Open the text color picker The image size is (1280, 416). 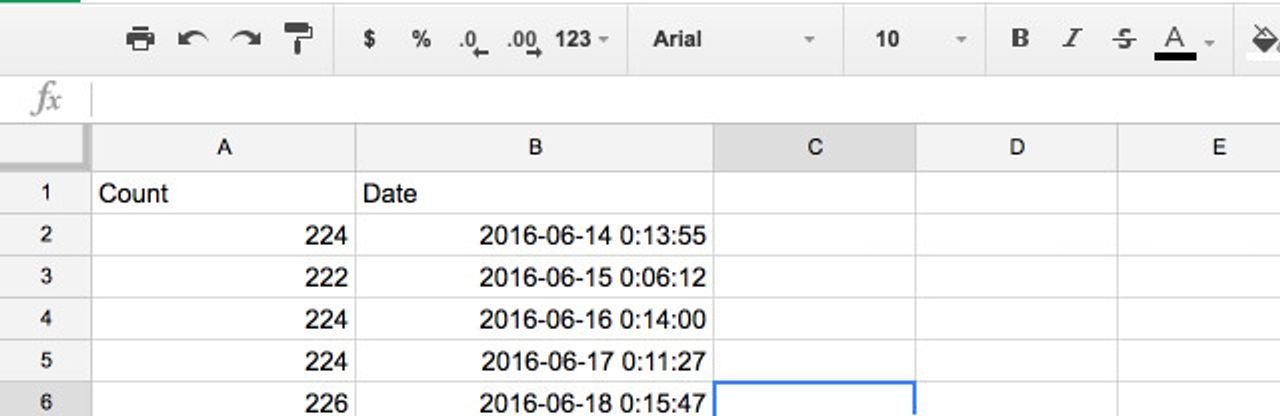1176,40
